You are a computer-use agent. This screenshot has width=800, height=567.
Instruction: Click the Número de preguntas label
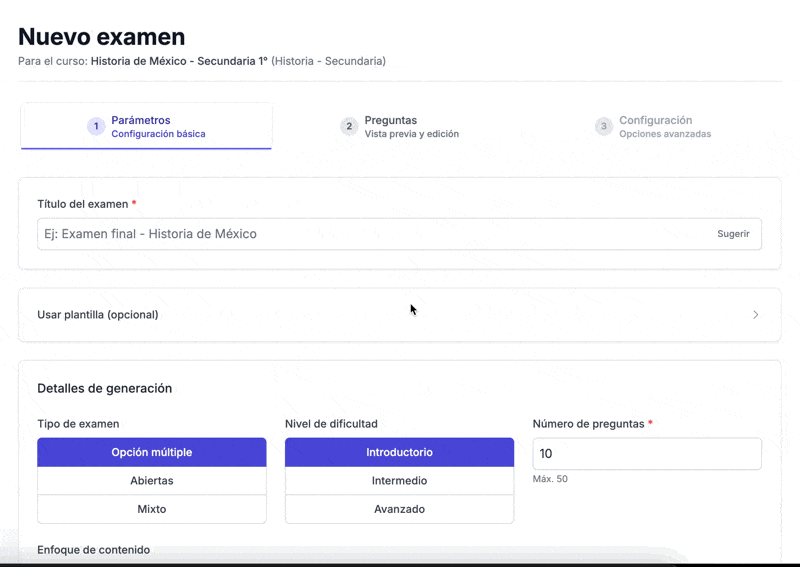point(588,424)
